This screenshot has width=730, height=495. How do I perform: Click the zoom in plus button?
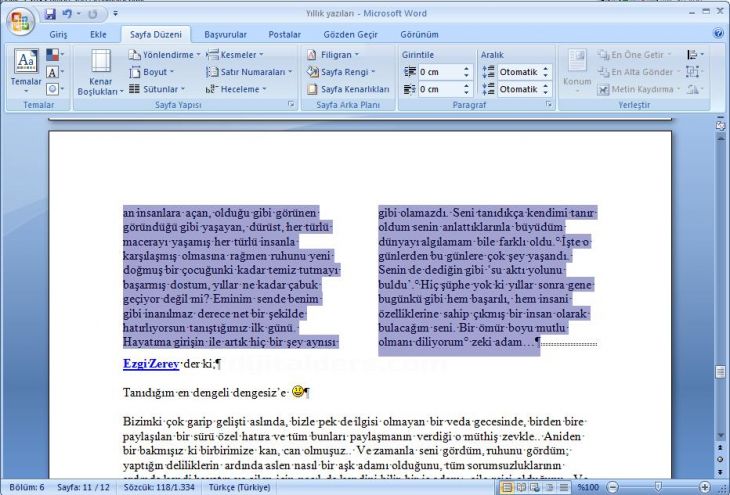705,488
